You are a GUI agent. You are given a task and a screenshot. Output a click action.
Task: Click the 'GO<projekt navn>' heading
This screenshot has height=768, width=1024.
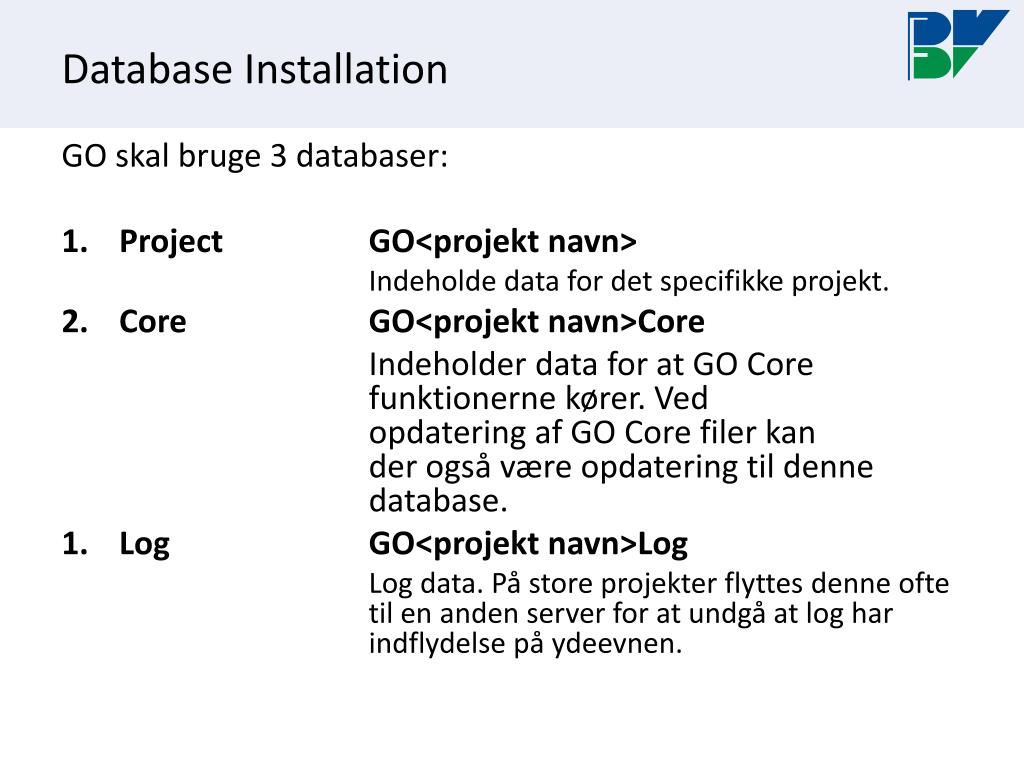502,242
